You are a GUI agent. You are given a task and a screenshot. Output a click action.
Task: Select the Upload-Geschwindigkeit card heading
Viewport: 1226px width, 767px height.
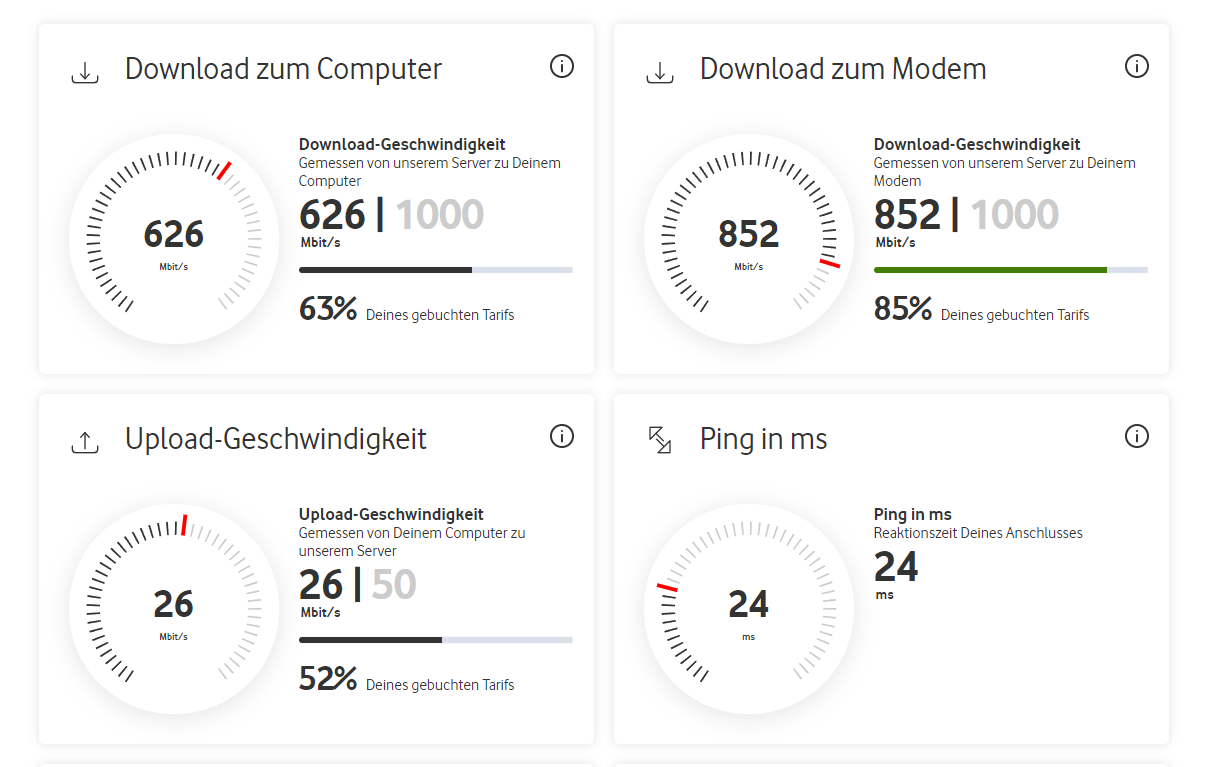point(276,439)
